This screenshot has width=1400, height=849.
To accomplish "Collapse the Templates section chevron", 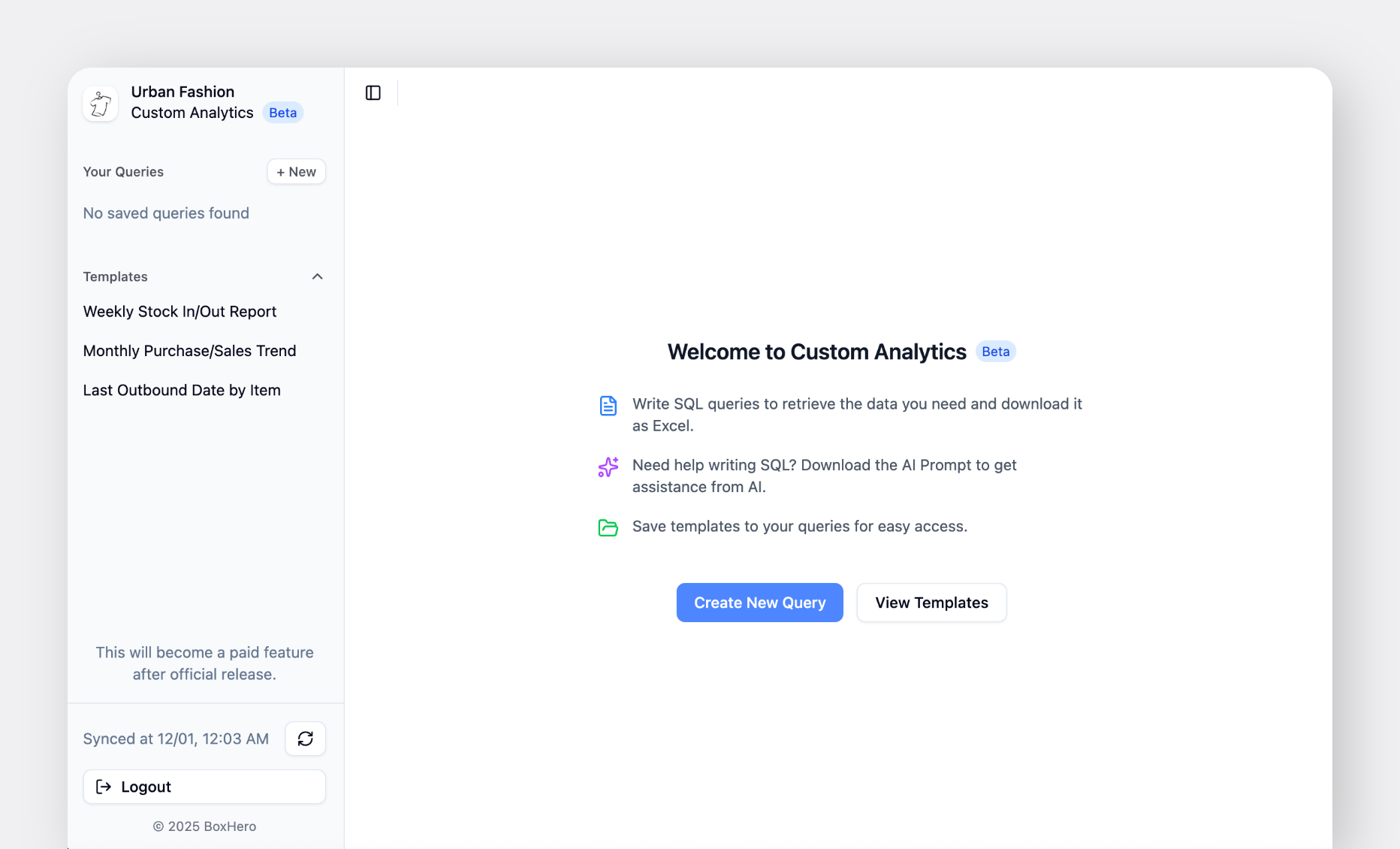I will [x=317, y=276].
